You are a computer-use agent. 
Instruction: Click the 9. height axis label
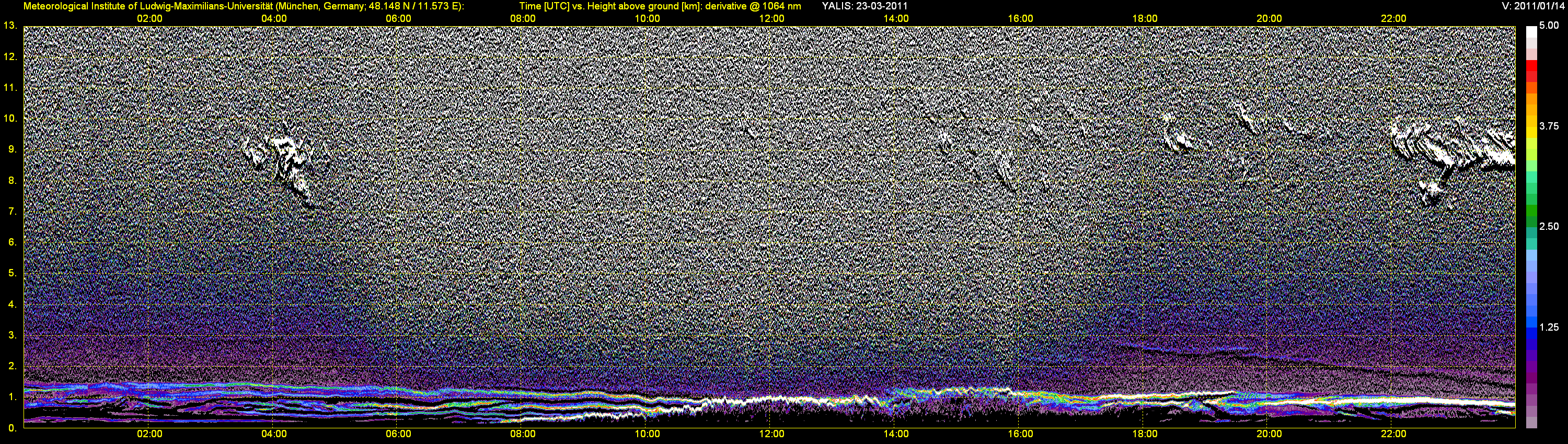pyautogui.click(x=13, y=149)
